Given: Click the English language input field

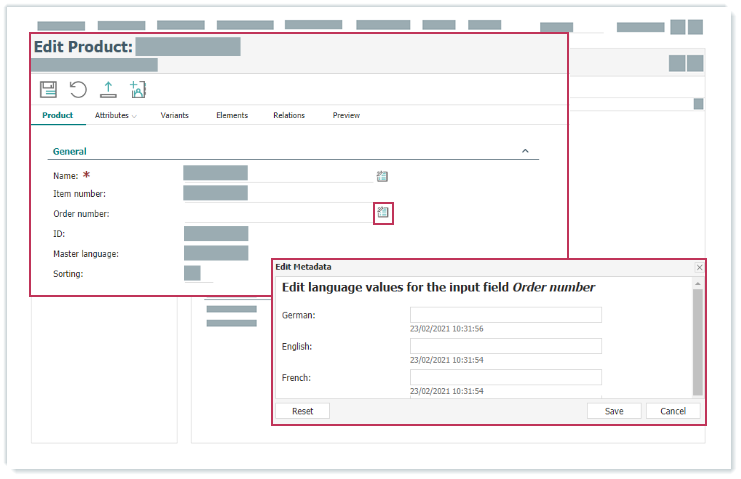Looking at the screenshot, I should (x=505, y=346).
